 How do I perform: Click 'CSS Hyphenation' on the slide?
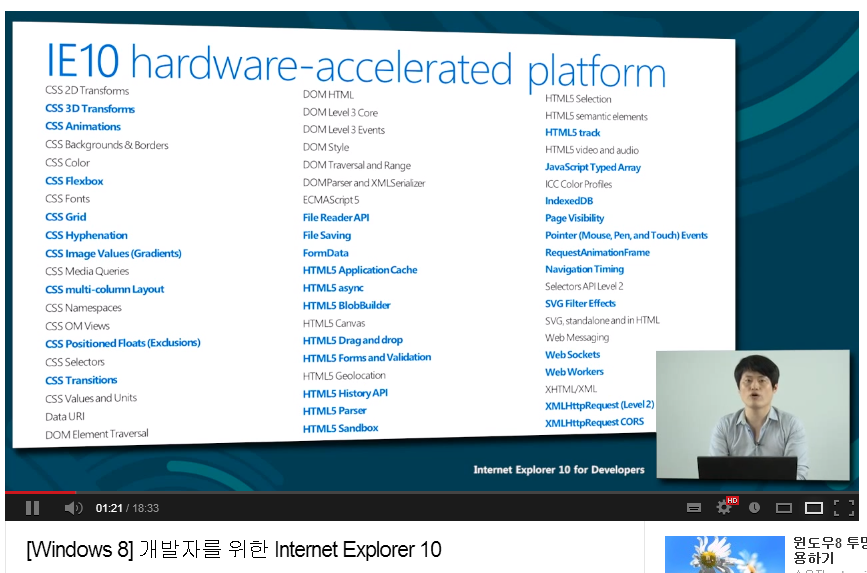(x=86, y=235)
